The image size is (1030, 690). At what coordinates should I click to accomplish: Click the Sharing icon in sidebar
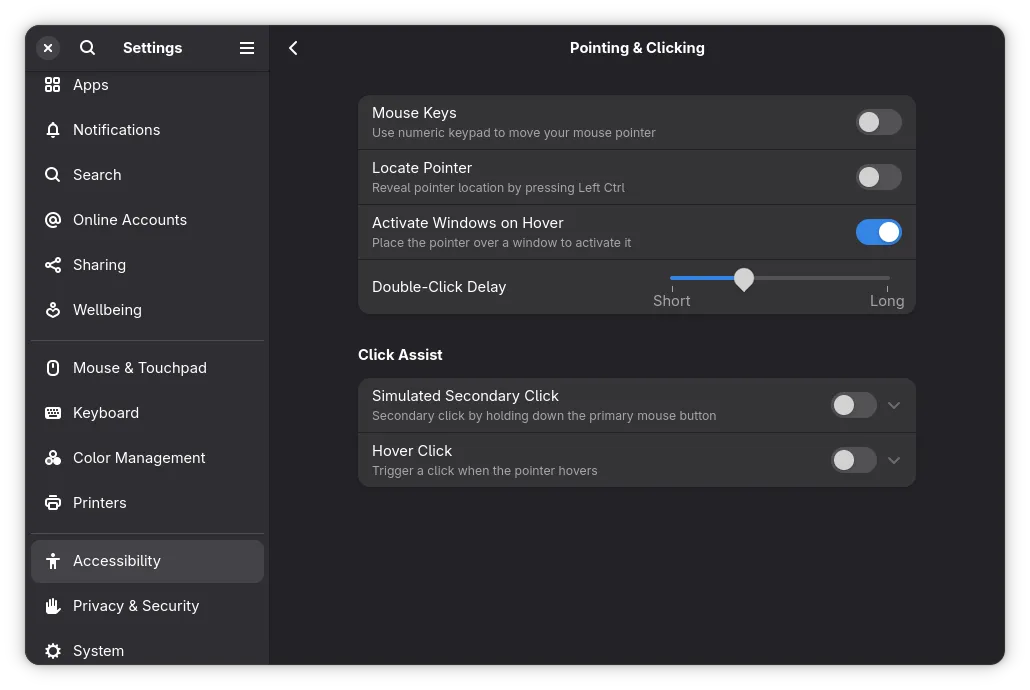click(53, 265)
